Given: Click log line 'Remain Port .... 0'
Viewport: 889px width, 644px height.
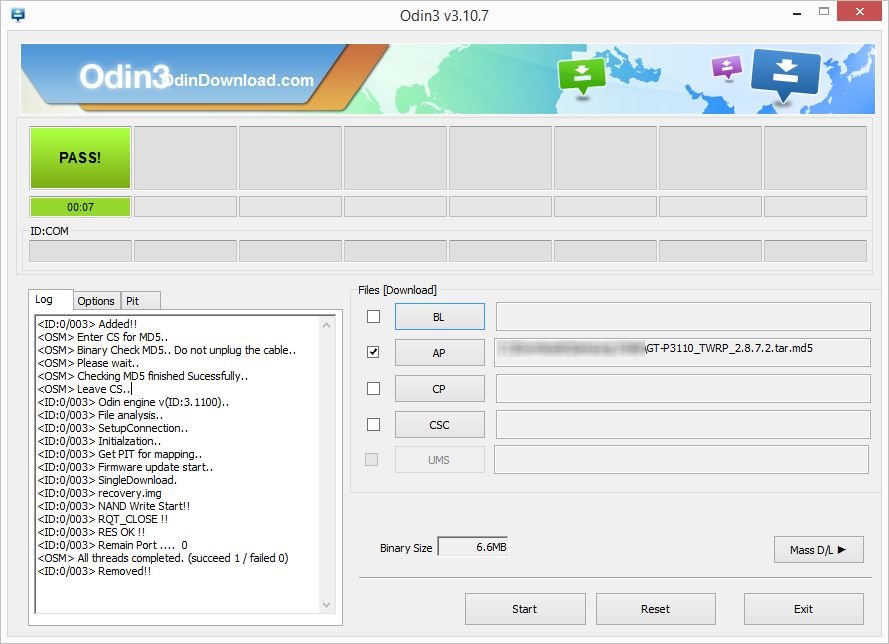Looking at the screenshot, I should tap(113, 545).
